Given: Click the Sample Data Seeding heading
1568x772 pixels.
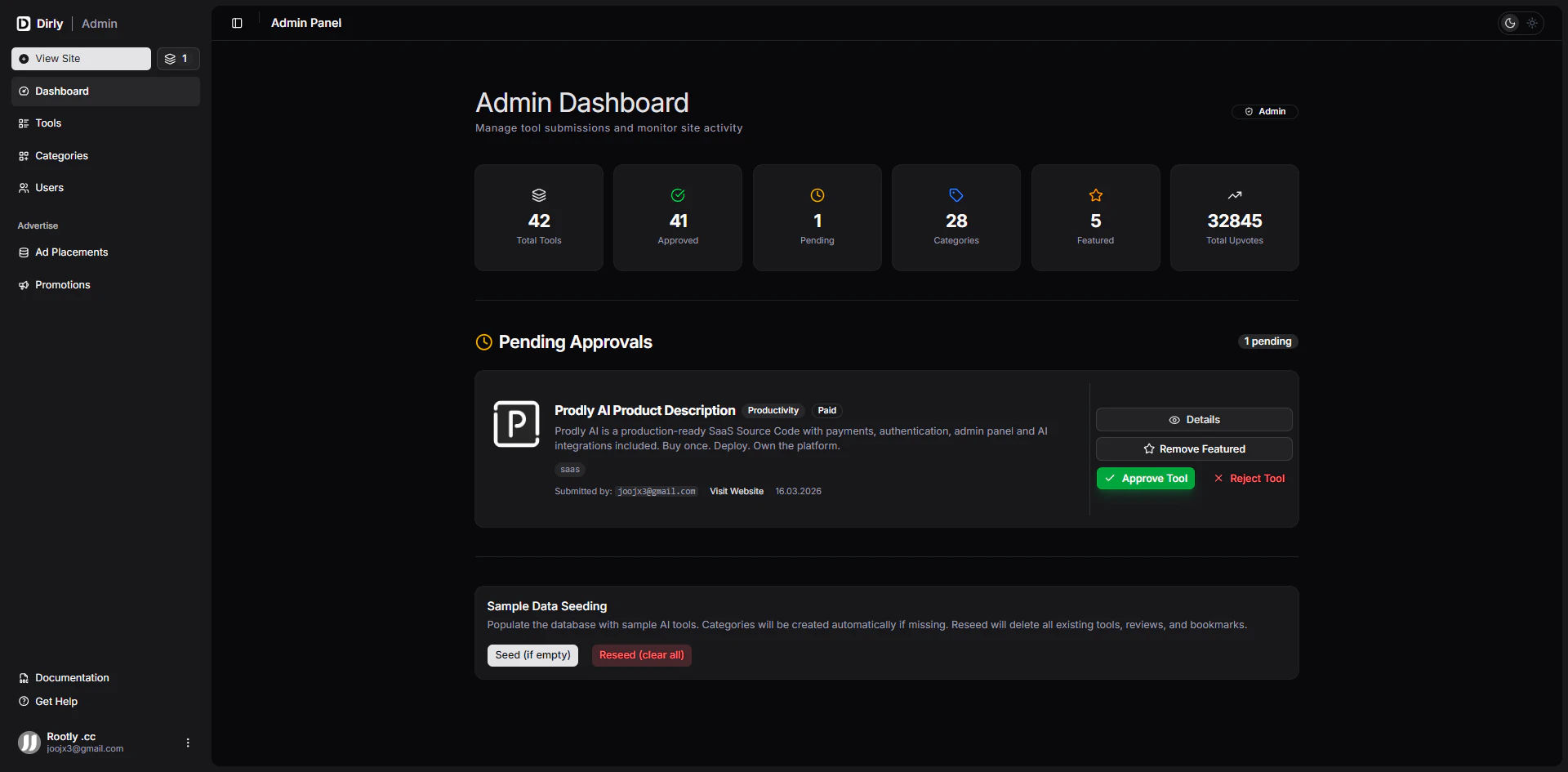Looking at the screenshot, I should 547,606.
